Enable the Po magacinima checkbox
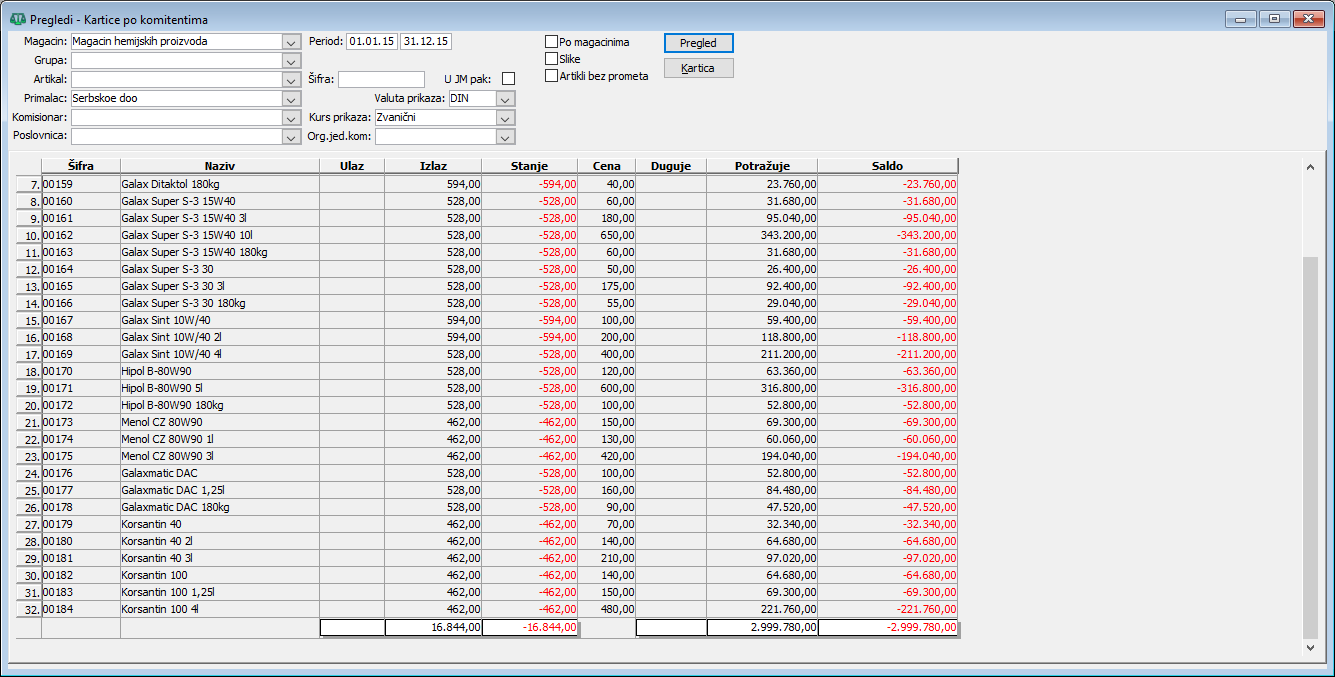The image size is (1335, 677). click(551, 42)
